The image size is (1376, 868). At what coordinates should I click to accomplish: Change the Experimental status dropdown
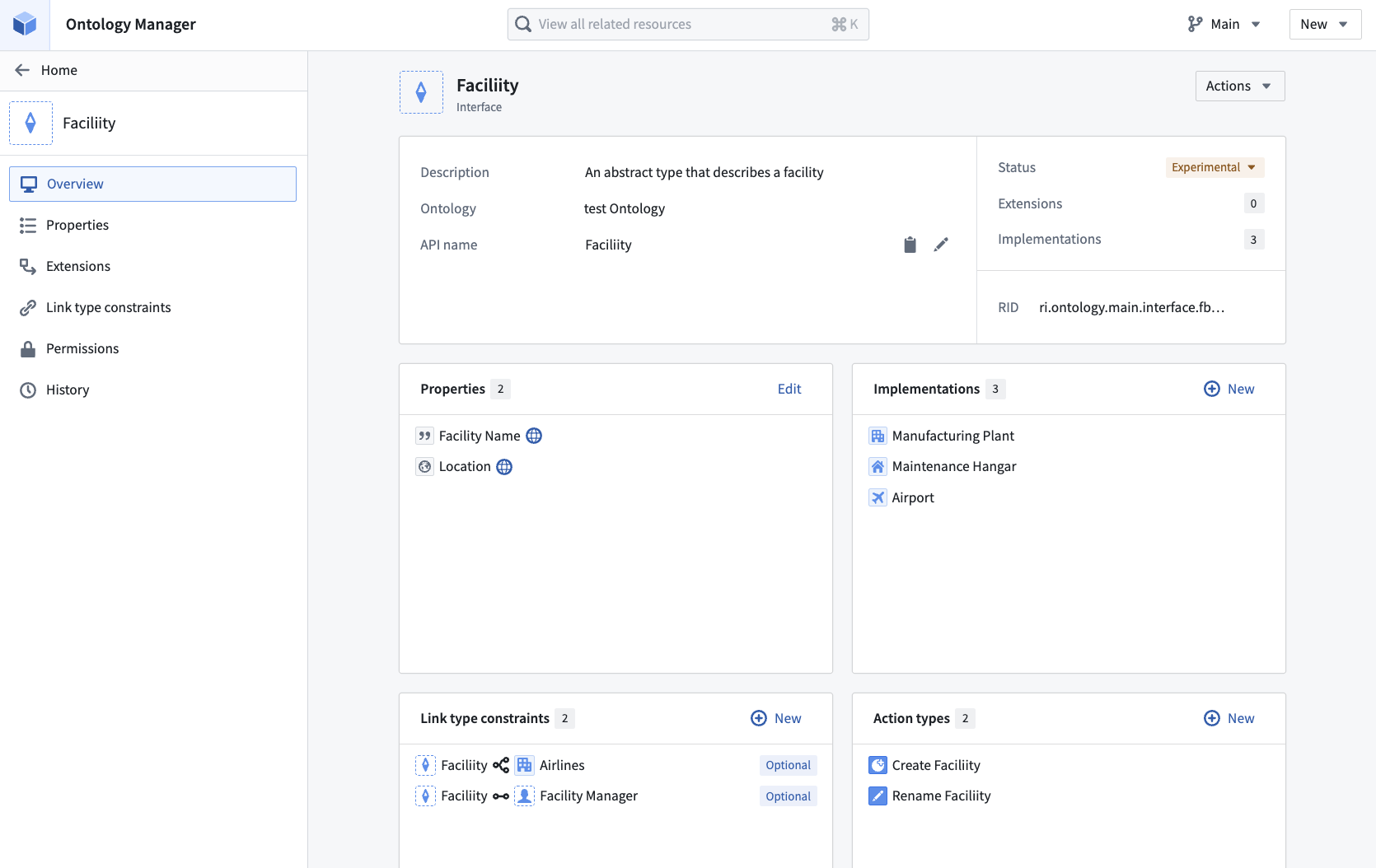coord(1215,167)
